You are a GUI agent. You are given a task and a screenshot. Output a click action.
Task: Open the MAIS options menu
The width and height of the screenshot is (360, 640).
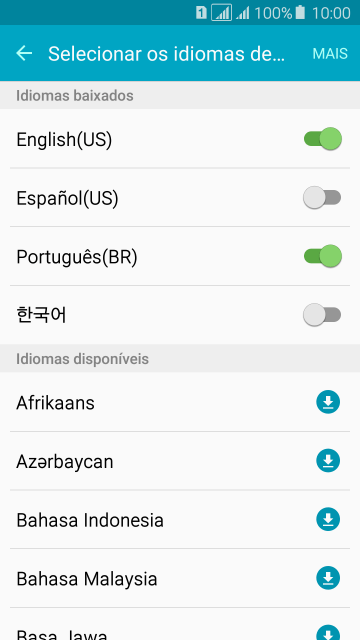(x=330, y=53)
